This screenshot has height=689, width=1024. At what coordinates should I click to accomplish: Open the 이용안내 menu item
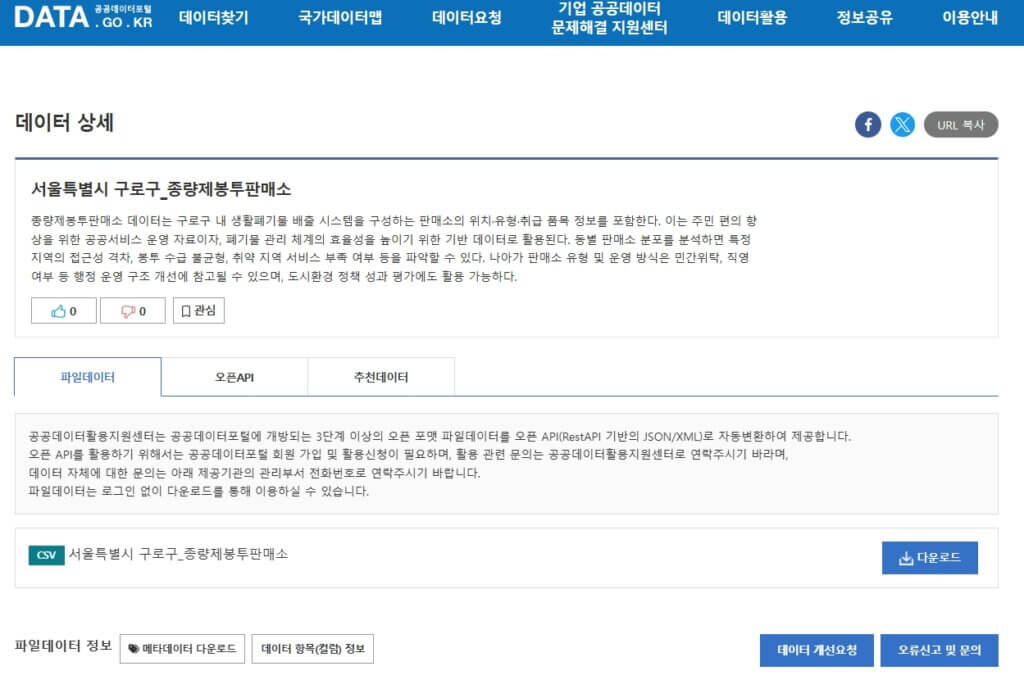[x=966, y=18]
